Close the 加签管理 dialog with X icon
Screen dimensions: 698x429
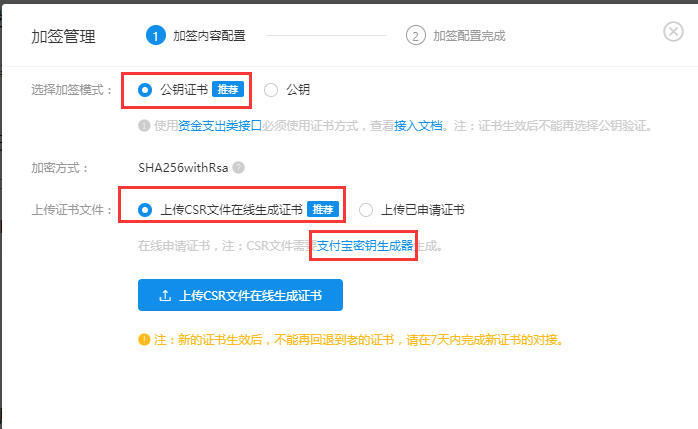tap(673, 32)
